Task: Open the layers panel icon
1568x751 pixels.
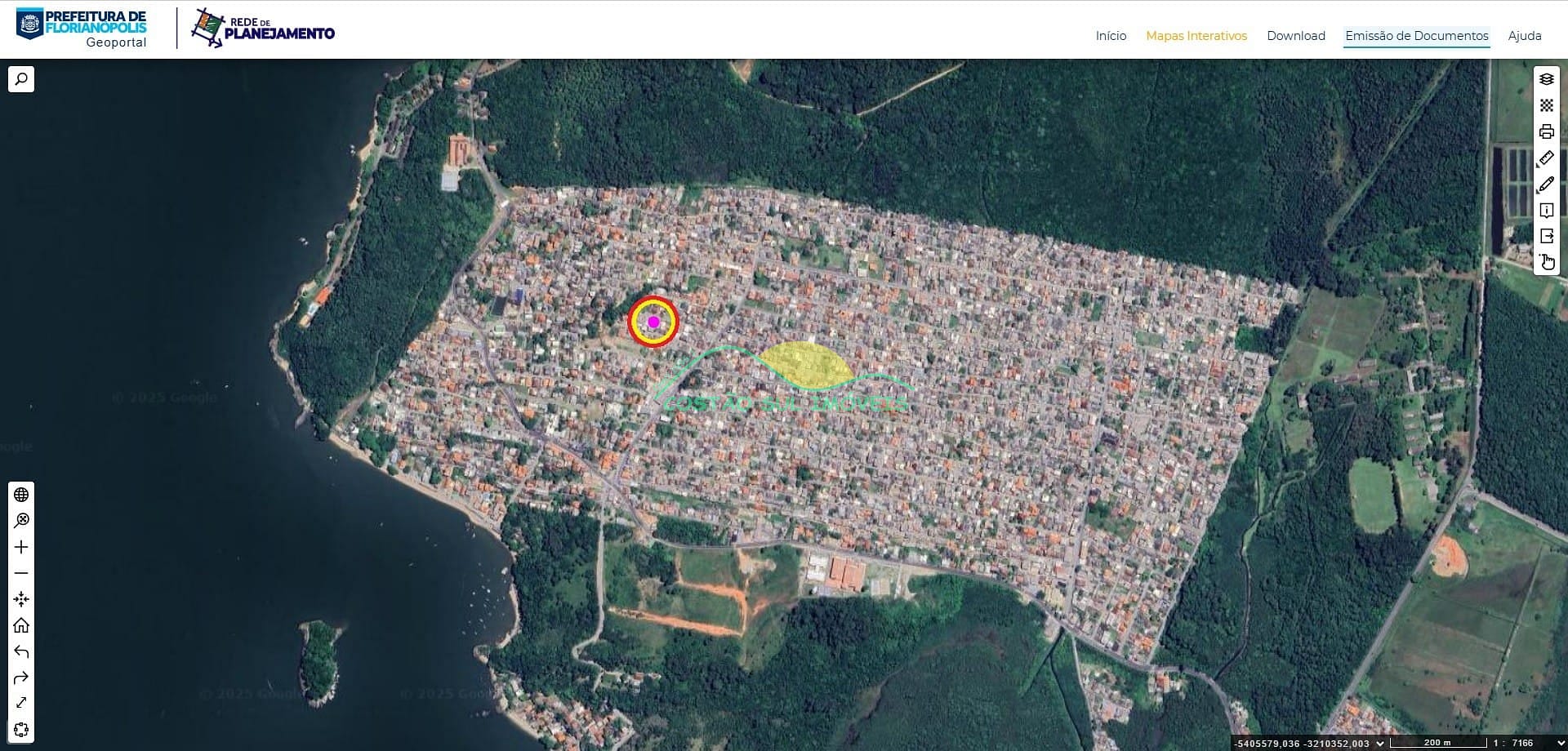Action: click(x=1546, y=79)
